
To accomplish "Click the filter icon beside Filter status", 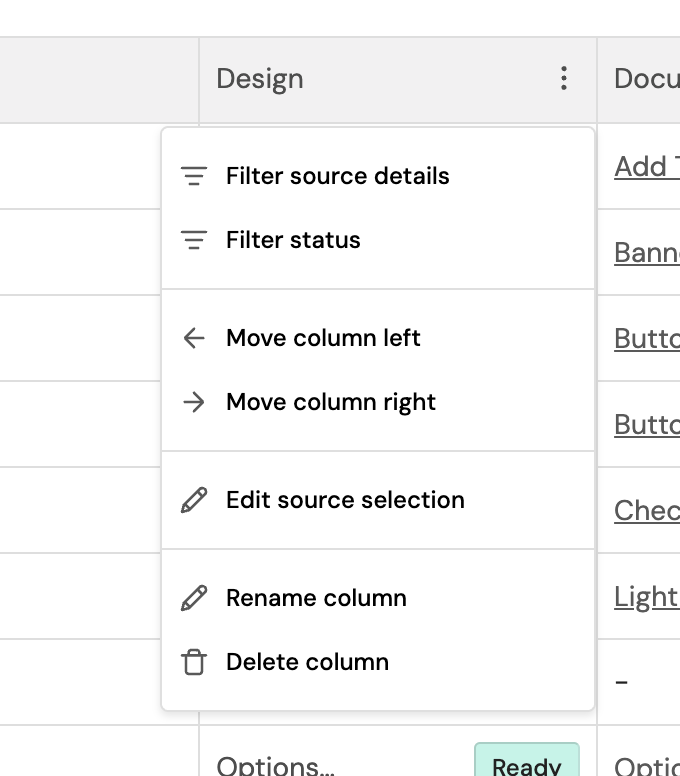I will (194, 241).
